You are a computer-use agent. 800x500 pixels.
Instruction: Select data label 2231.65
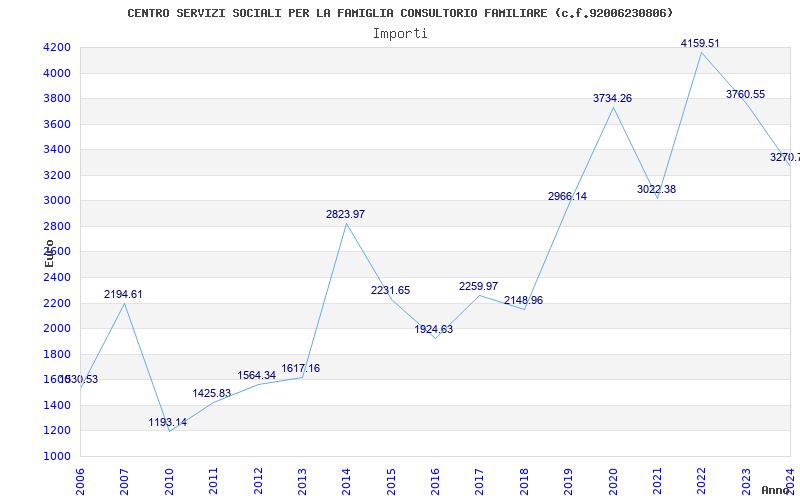(390, 290)
